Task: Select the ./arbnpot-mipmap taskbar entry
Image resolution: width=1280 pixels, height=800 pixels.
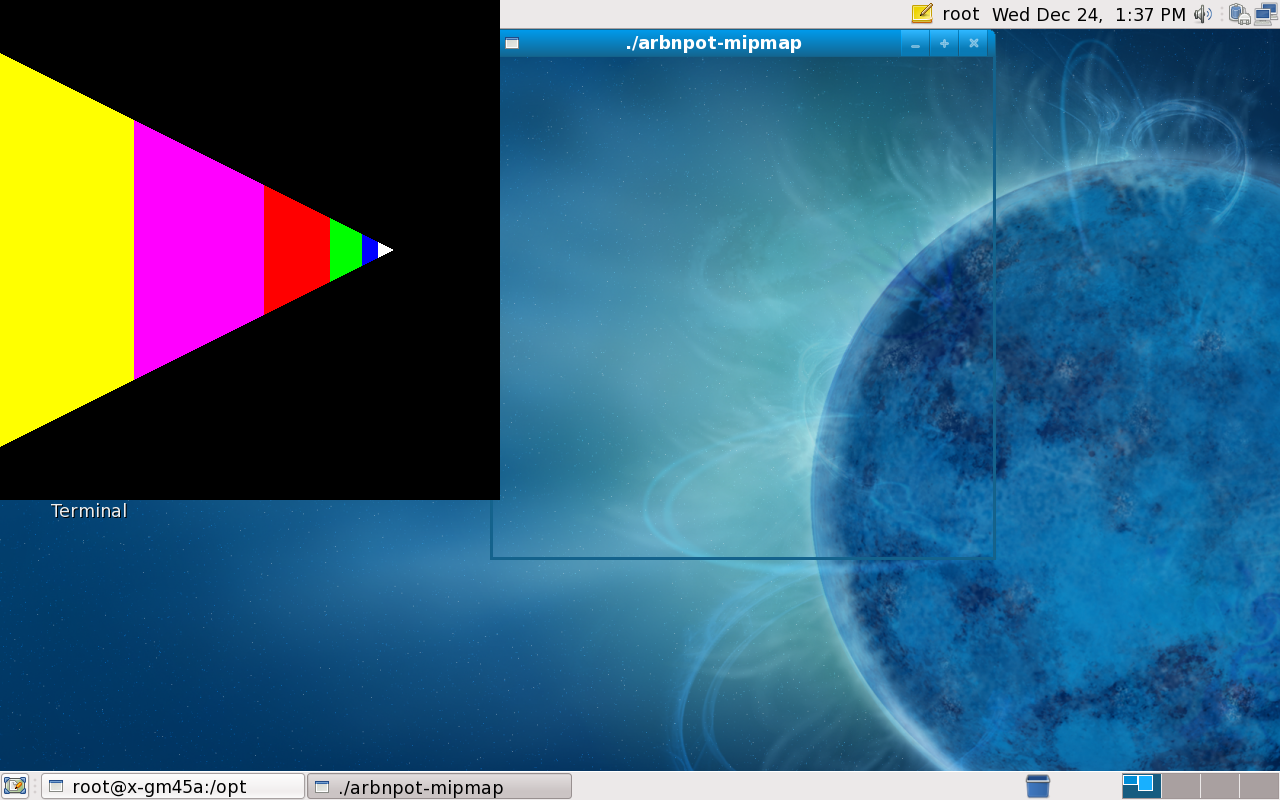Action: 439,786
